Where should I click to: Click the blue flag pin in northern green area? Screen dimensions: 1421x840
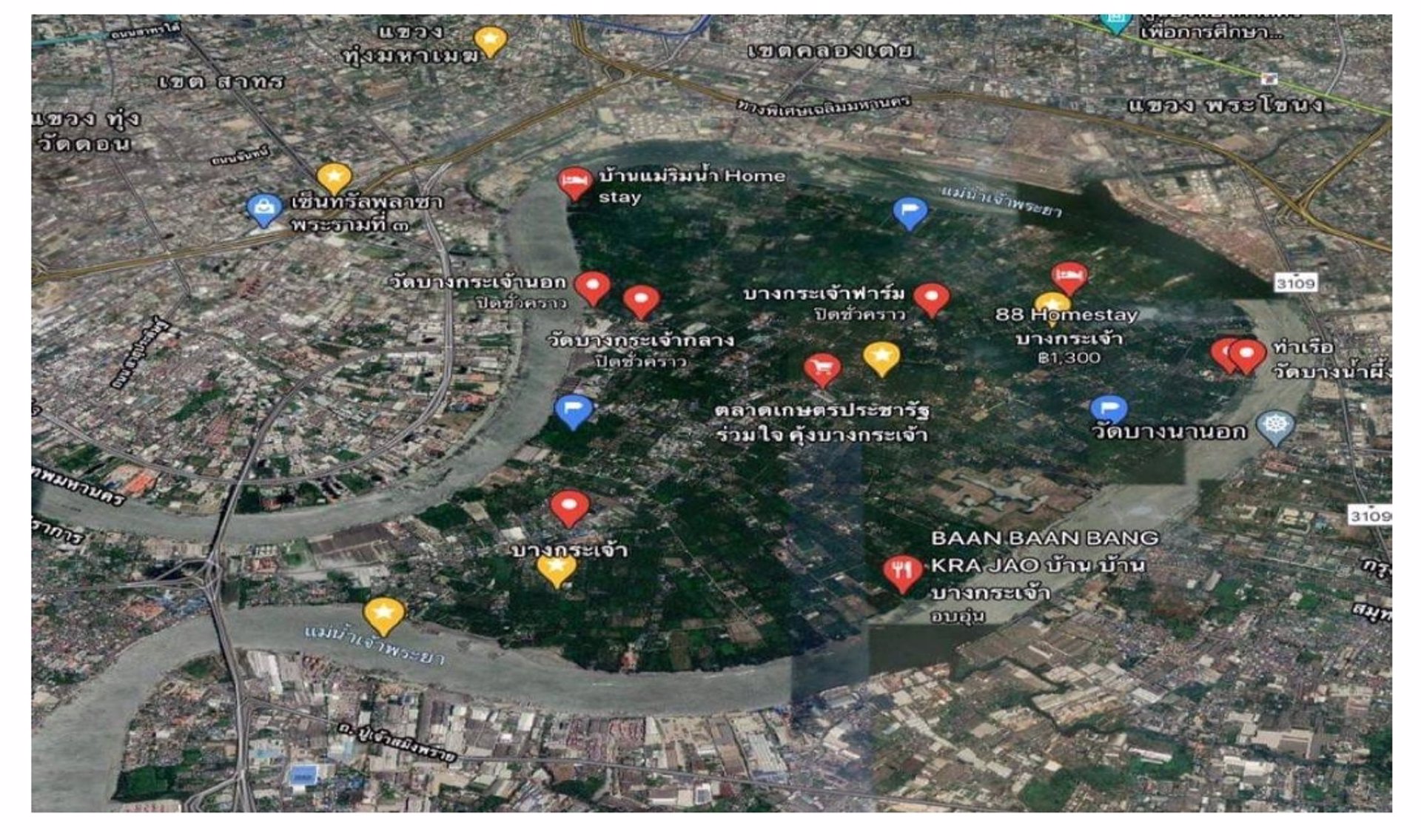[910, 213]
